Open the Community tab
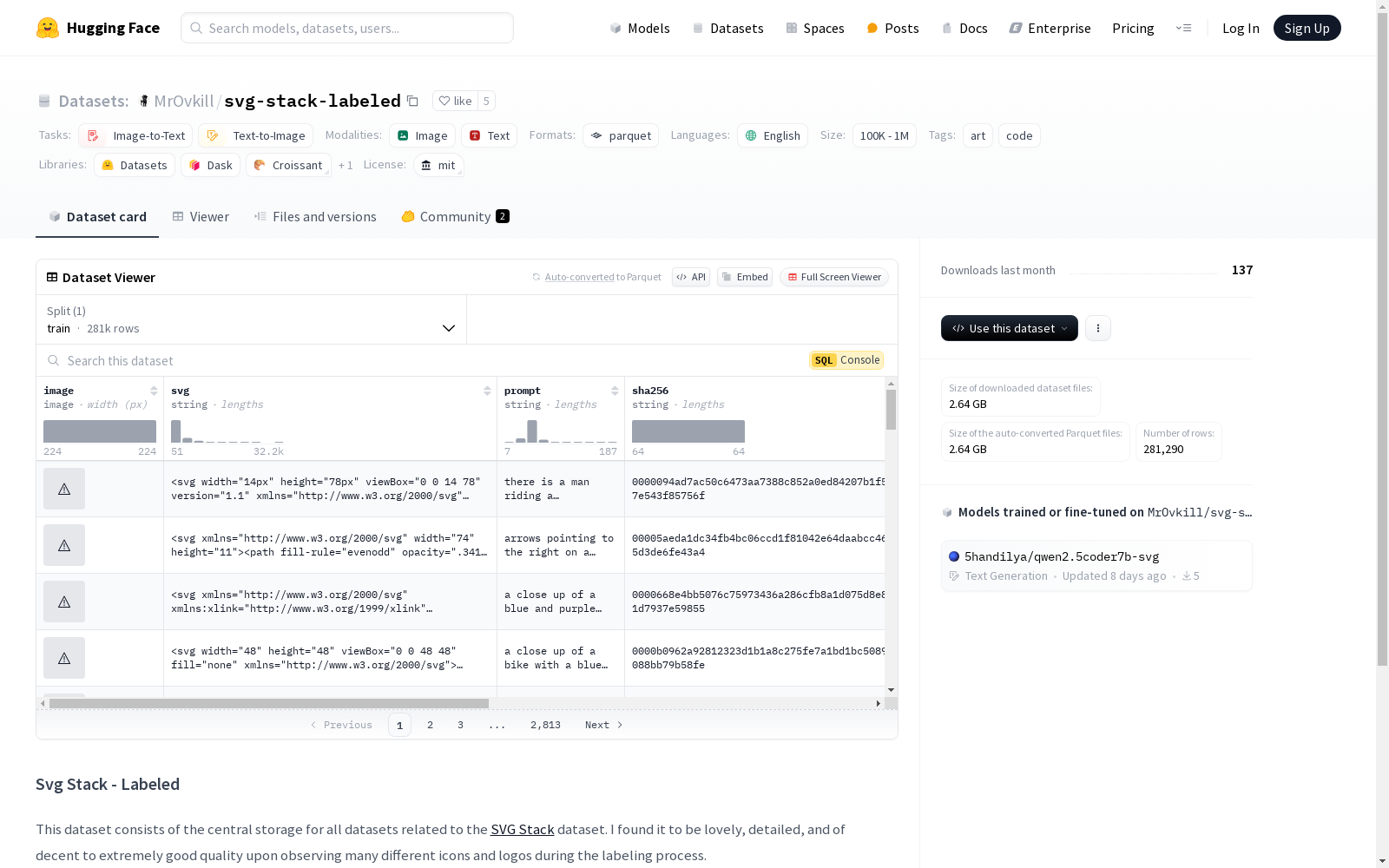Image resolution: width=1389 pixels, height=868 pixels. coord(455,217)
